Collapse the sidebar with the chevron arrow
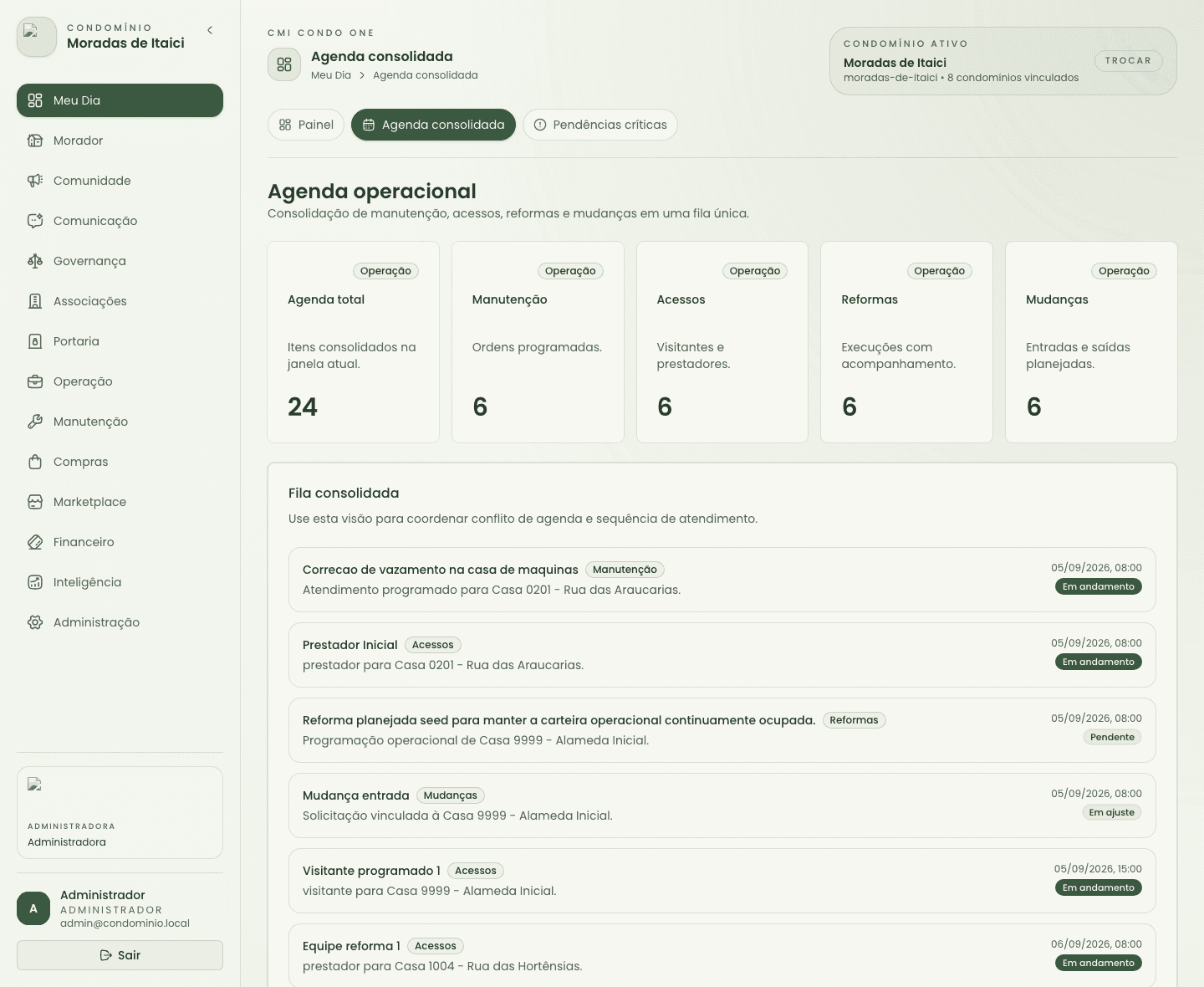The width and height of the screenshot is (1204, 987). point(210,30)
